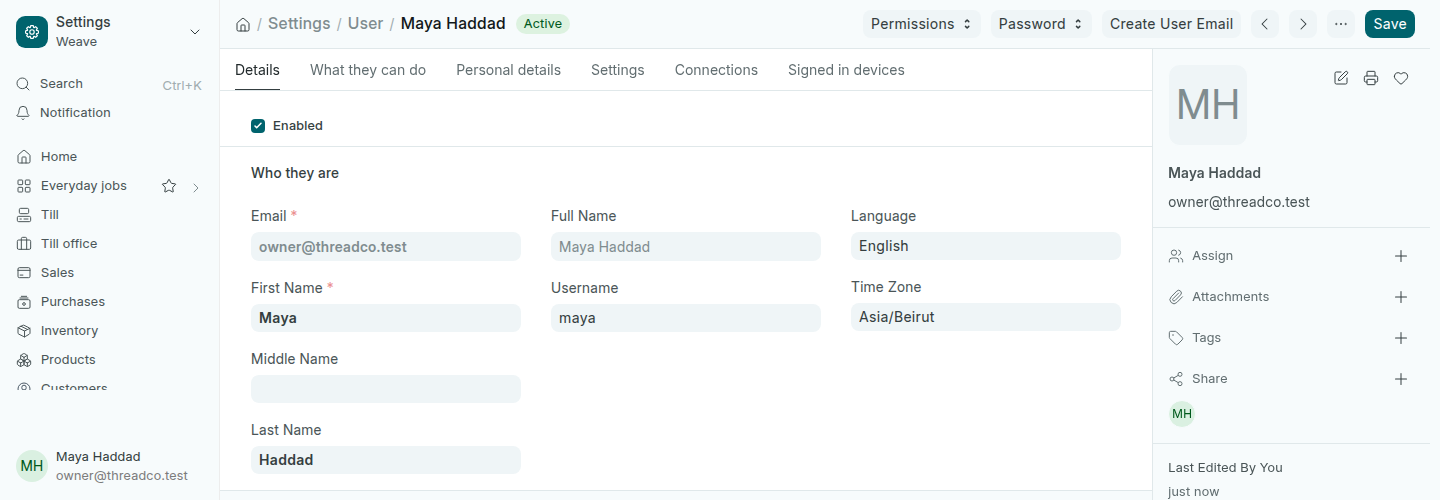Click the Tags label in the side panel
This screenshot has height=500, width=1440.
[x=1206, y=338]
